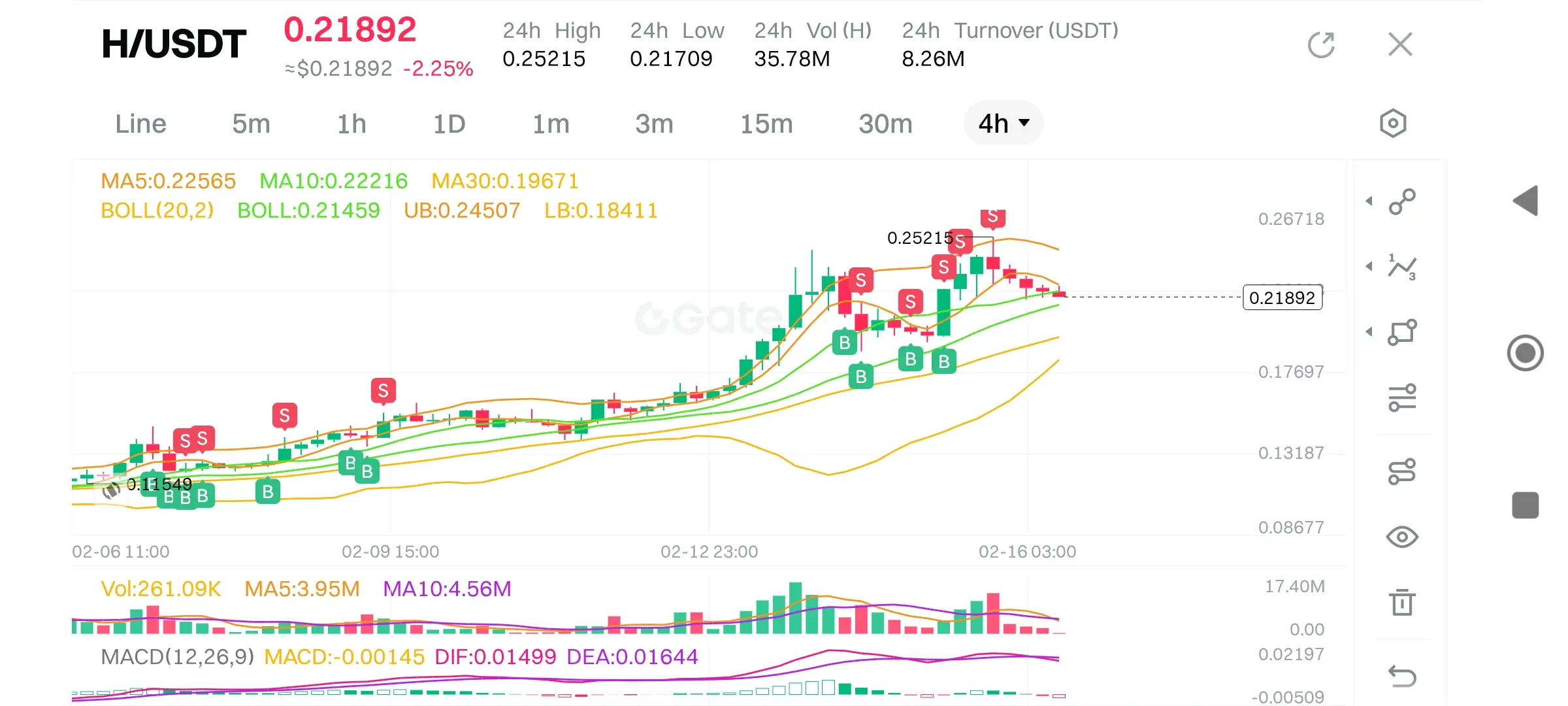Open the drawing settings sliders icon
Image resolution: width=1568 pixels, height=706 pixels.
pyautogui.click(x=1402, y=397)
